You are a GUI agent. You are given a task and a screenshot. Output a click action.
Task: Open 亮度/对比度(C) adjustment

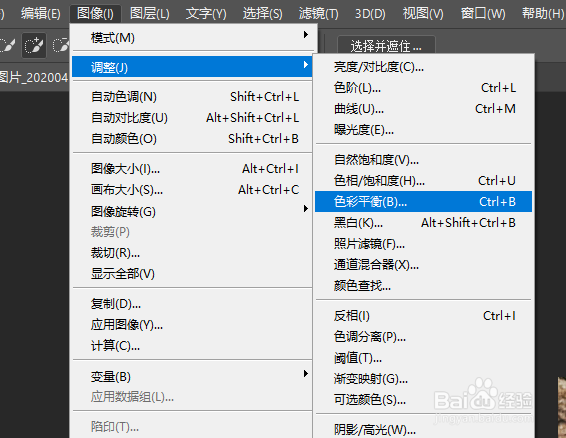point(423,67)
